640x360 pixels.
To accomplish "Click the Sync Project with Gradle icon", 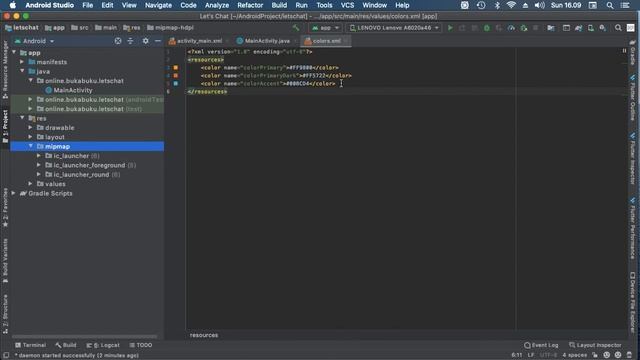I will coord(578,28).
